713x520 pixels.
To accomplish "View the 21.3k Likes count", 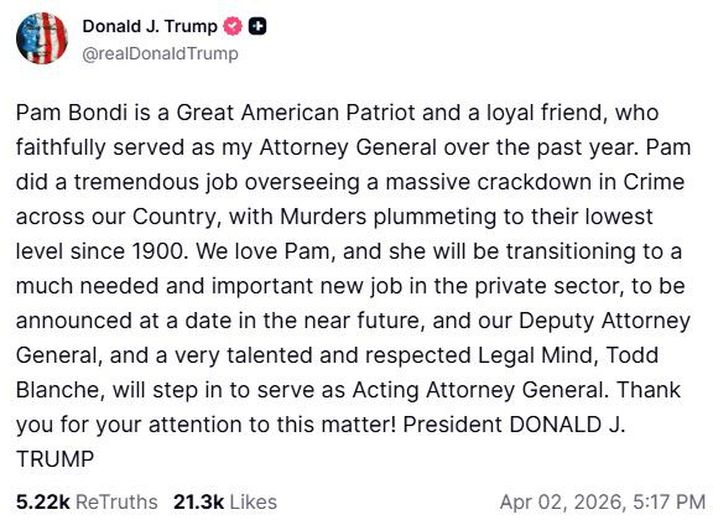I will (224, 501).
